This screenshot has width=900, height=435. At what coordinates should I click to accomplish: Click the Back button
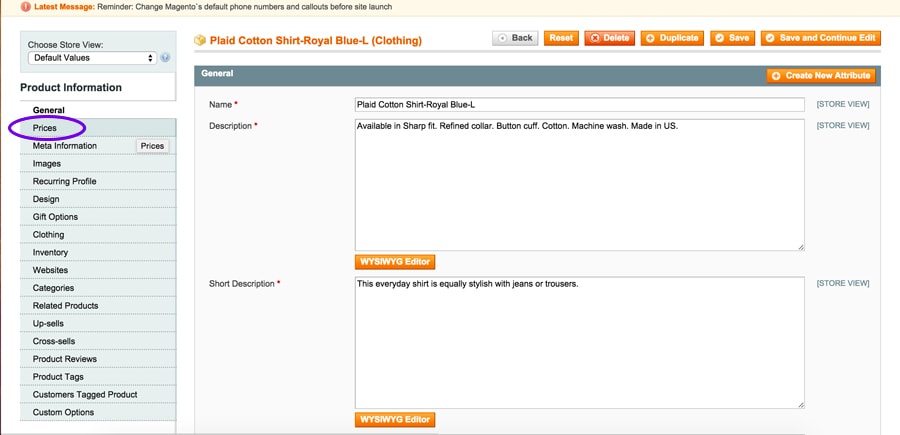[515, 38]
